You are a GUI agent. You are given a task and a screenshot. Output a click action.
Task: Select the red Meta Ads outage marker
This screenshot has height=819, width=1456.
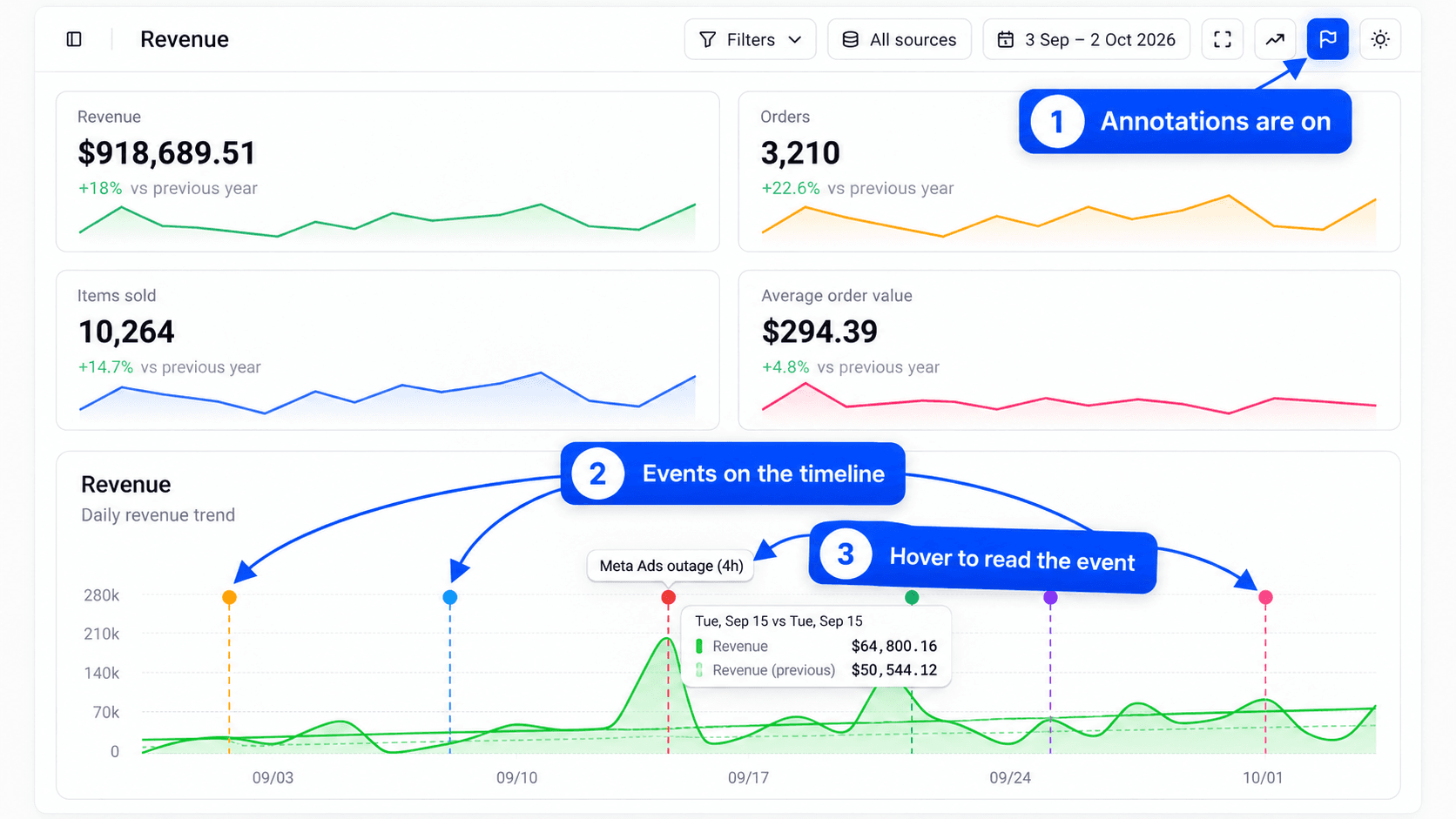click(668, 597)
